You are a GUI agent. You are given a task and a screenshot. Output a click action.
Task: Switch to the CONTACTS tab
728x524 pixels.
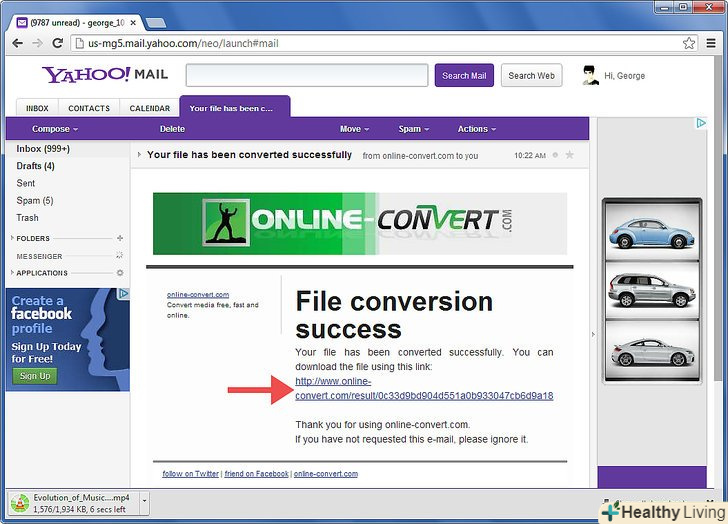coord(89,108)
